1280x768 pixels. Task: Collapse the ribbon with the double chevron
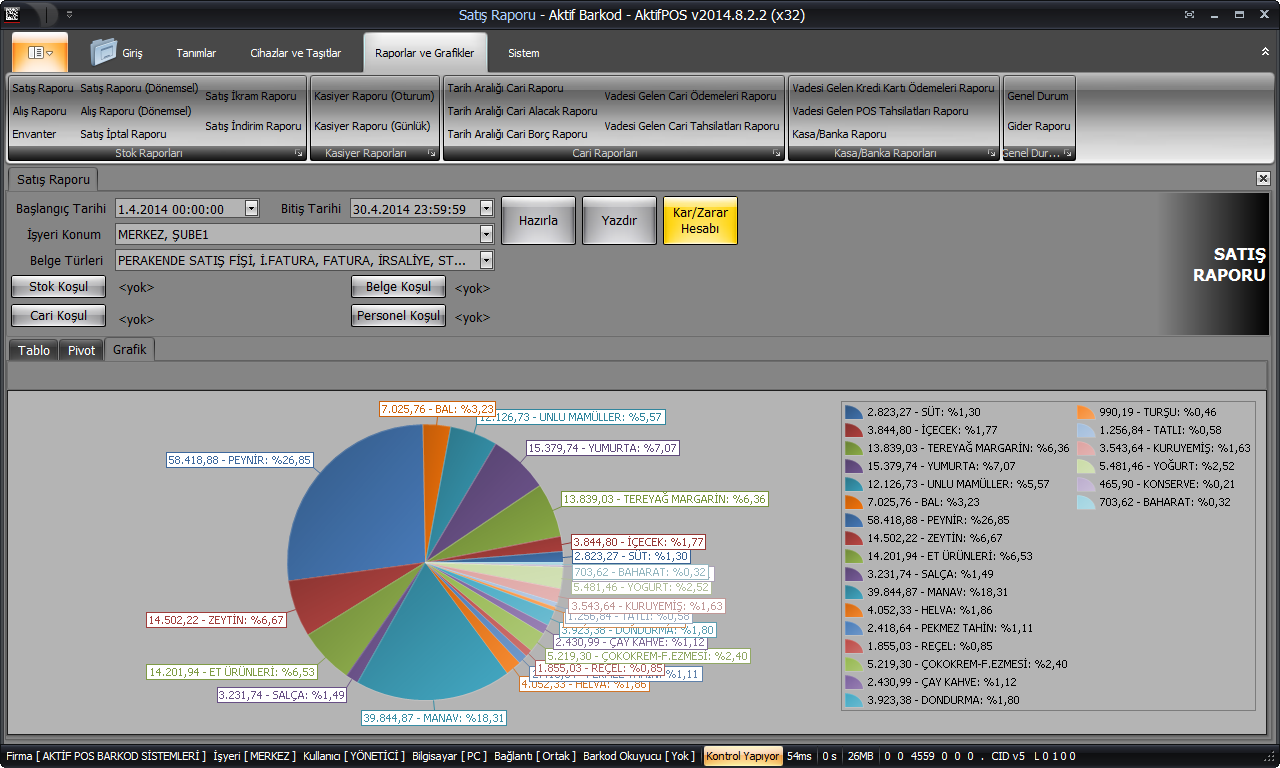point(1265,51)
